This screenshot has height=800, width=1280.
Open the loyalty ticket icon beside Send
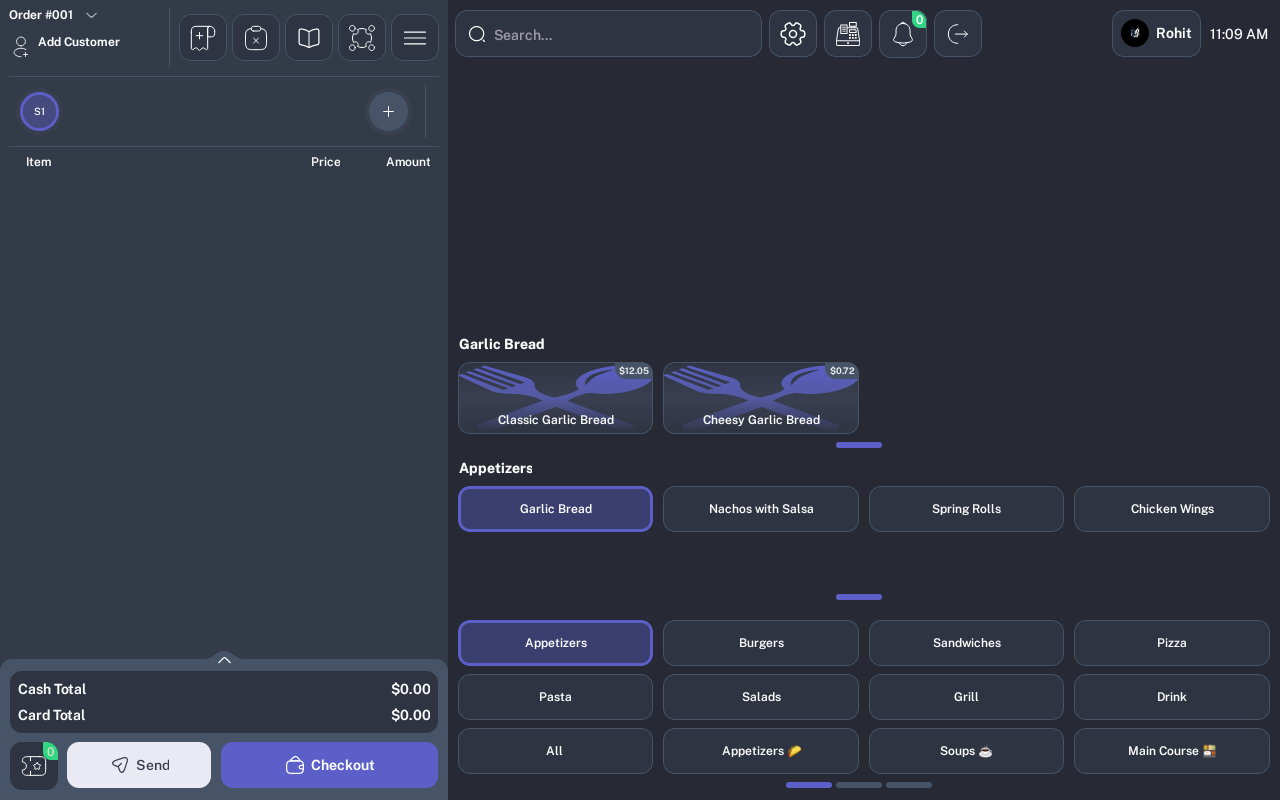34,766
